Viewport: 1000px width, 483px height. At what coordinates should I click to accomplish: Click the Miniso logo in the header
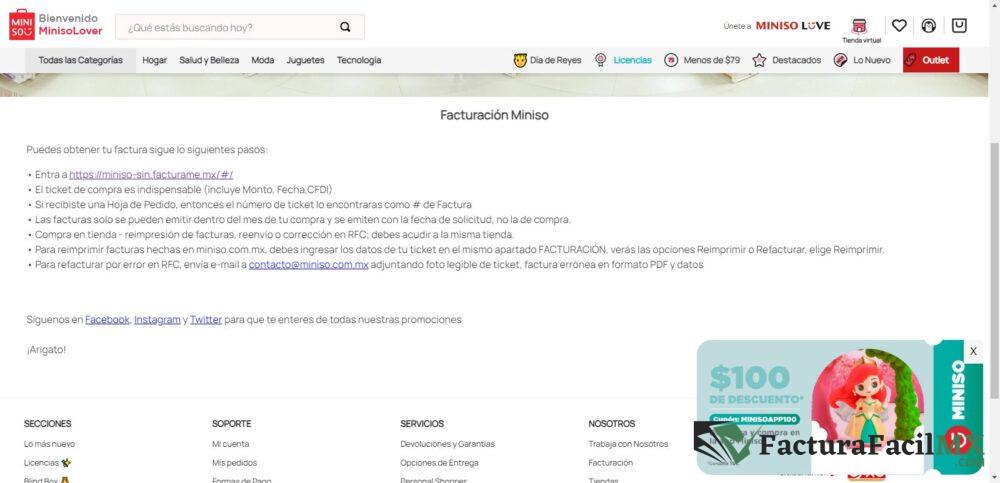tap(22, 25)
